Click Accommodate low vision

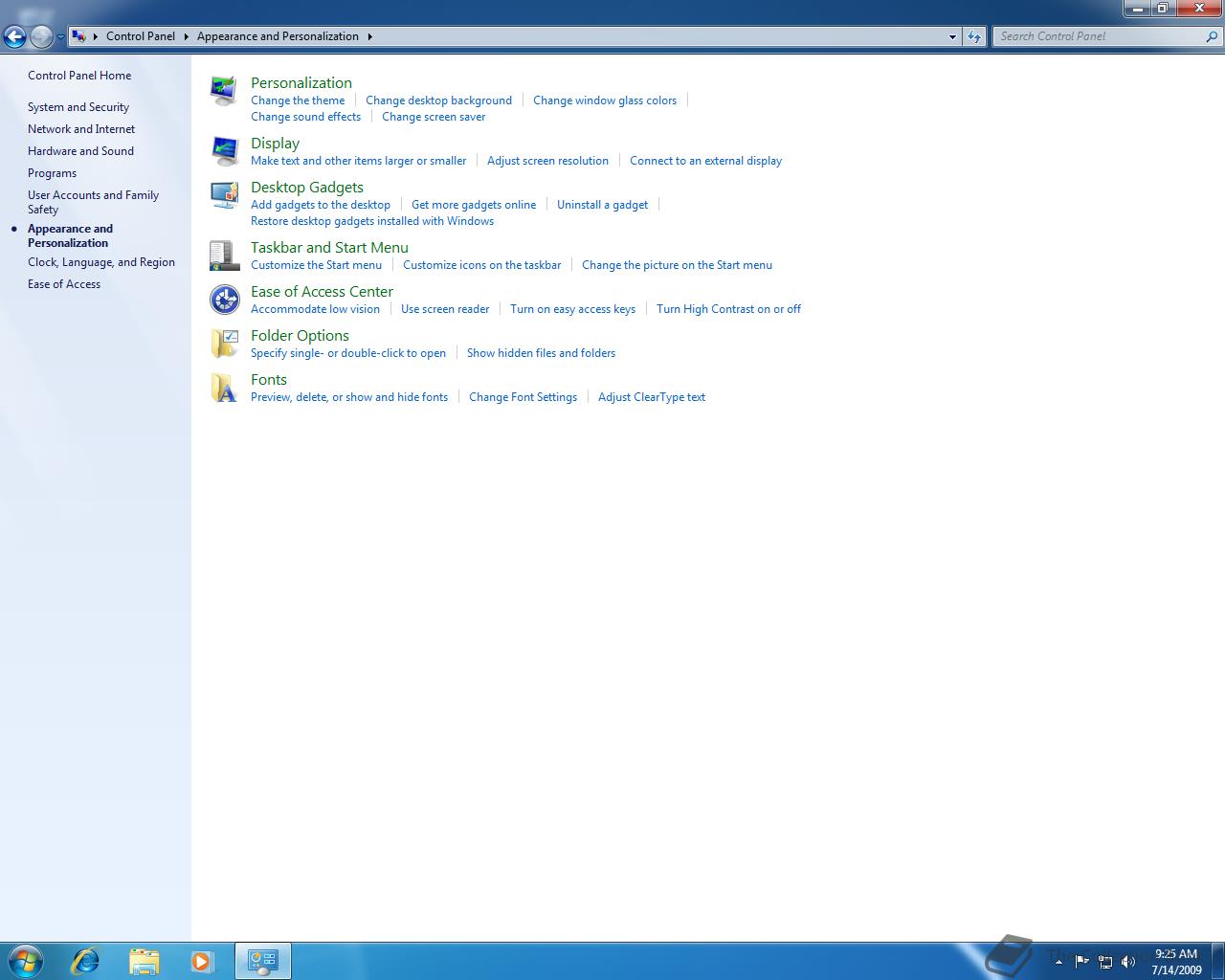pyautogui.click(x=315, y=309)
